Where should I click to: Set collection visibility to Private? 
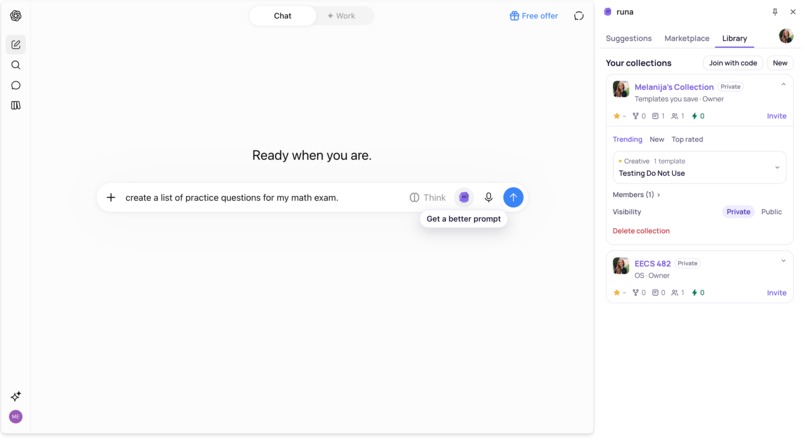738,212
